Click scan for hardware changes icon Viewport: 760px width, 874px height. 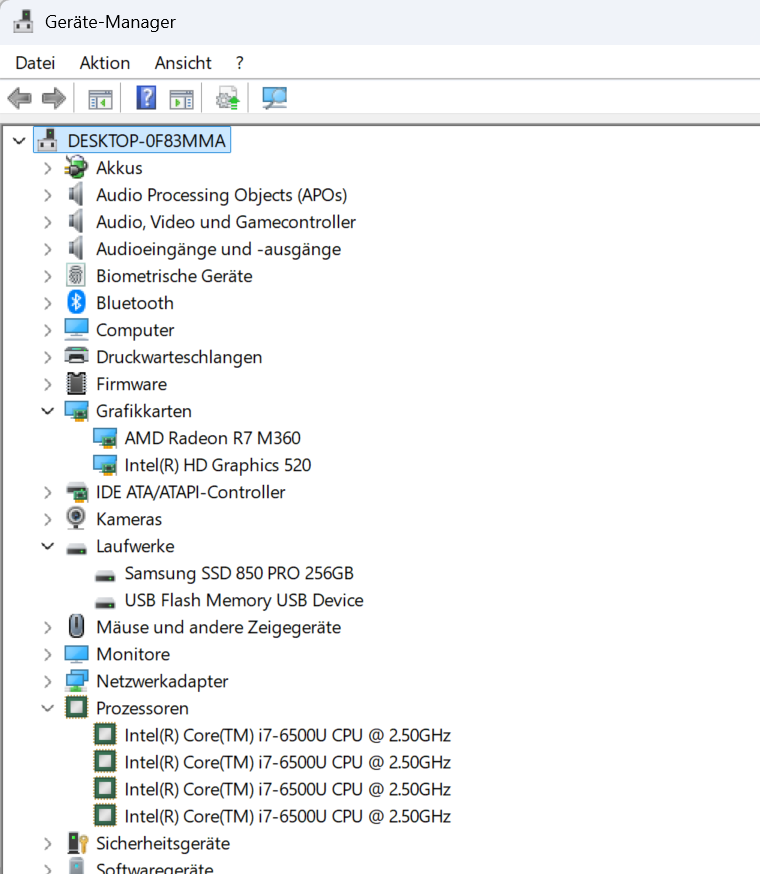point(274,98)
